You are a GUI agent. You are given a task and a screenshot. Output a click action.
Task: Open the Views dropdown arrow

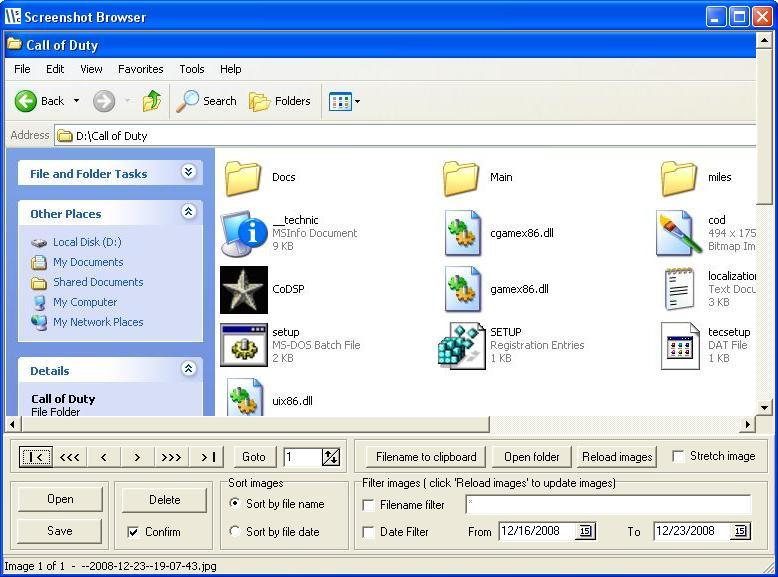[357, 101]
